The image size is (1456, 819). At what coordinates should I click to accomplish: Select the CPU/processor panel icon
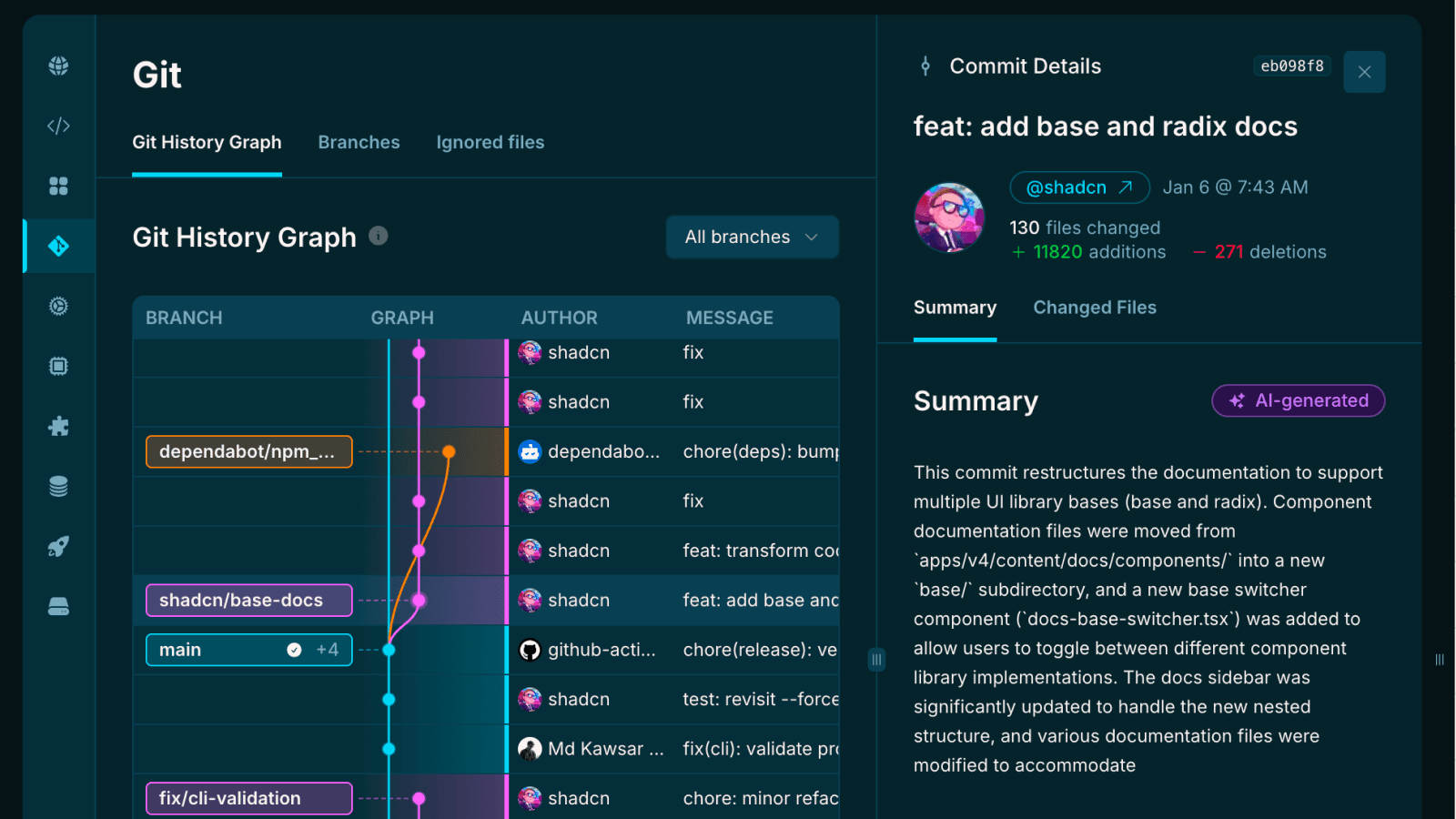coord(58,366)
